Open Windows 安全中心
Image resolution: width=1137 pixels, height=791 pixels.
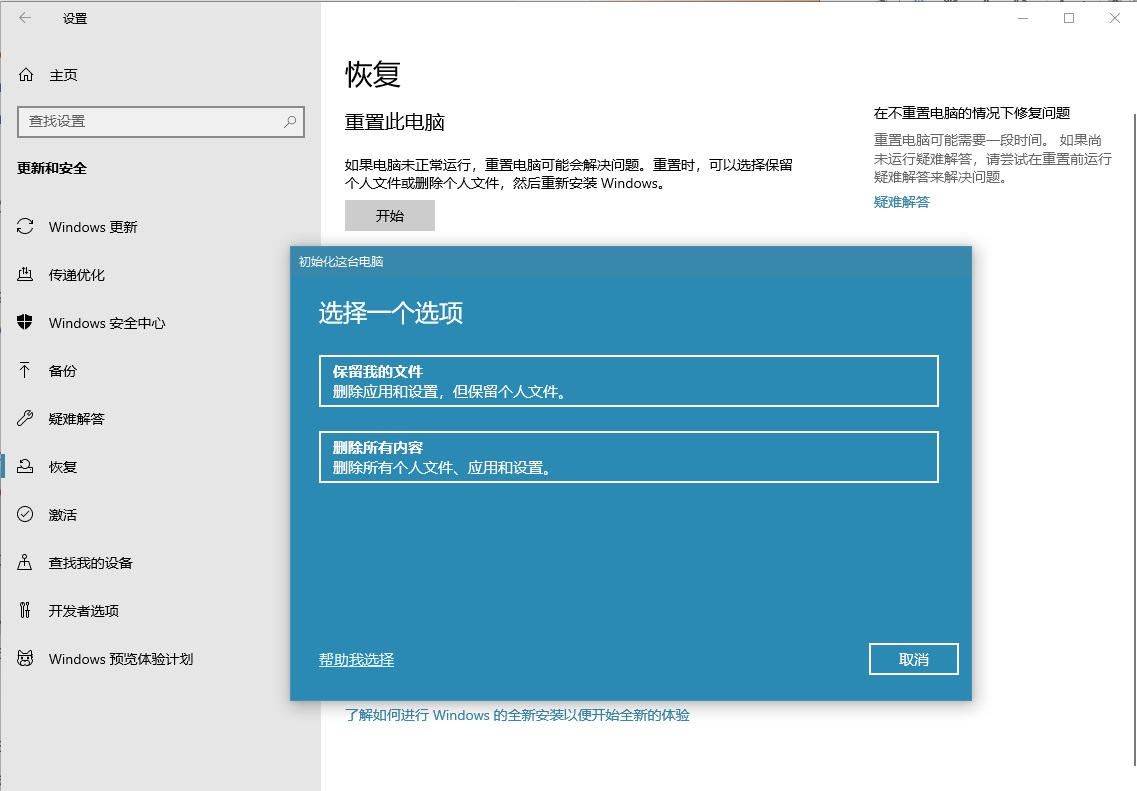(x=104, y=323)
